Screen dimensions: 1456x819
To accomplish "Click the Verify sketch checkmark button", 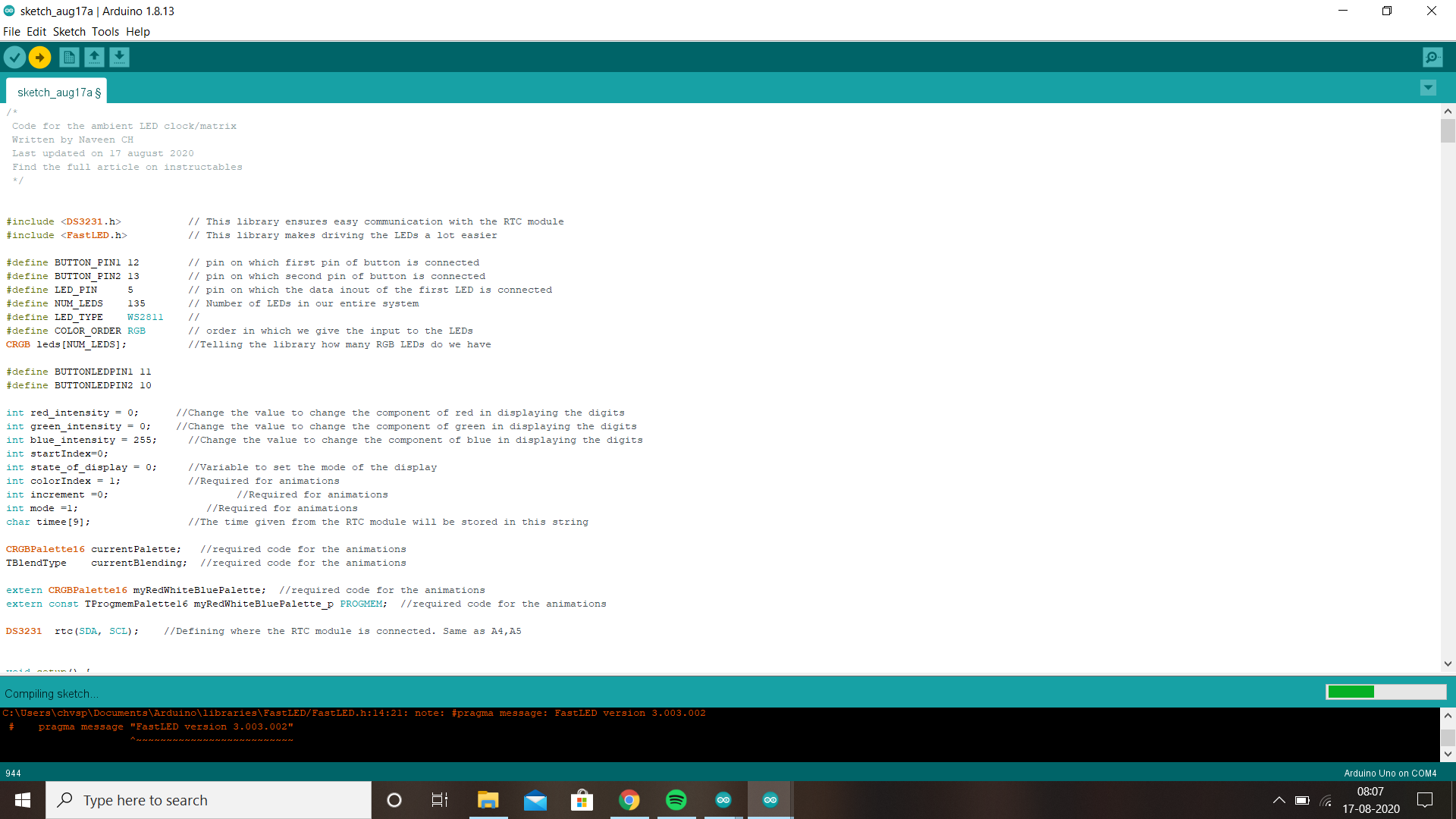I will pyautogui.click(x=14, y=57).
